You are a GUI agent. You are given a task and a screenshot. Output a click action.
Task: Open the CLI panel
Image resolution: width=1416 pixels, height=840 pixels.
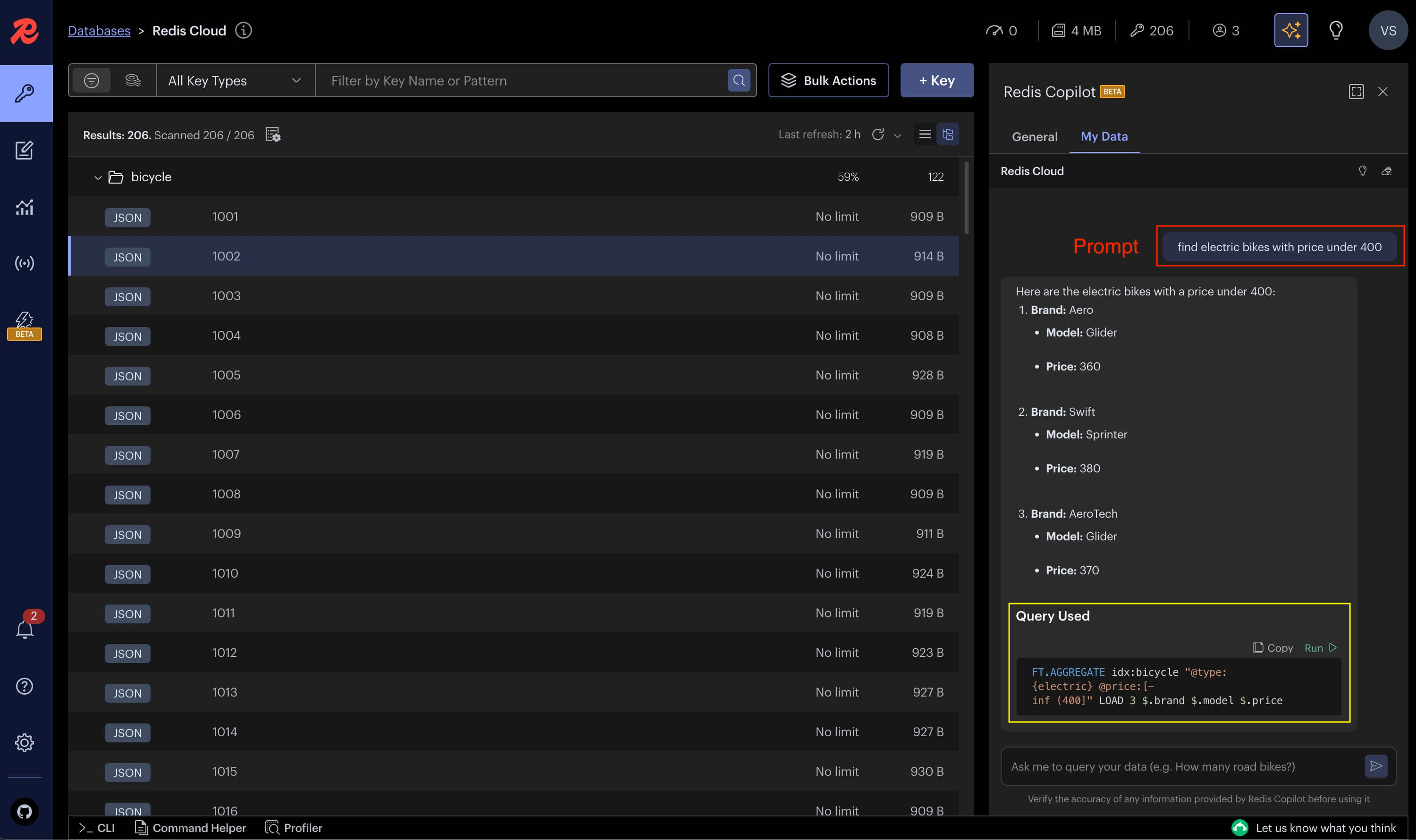pyautogui.click(x=97, y=828)
